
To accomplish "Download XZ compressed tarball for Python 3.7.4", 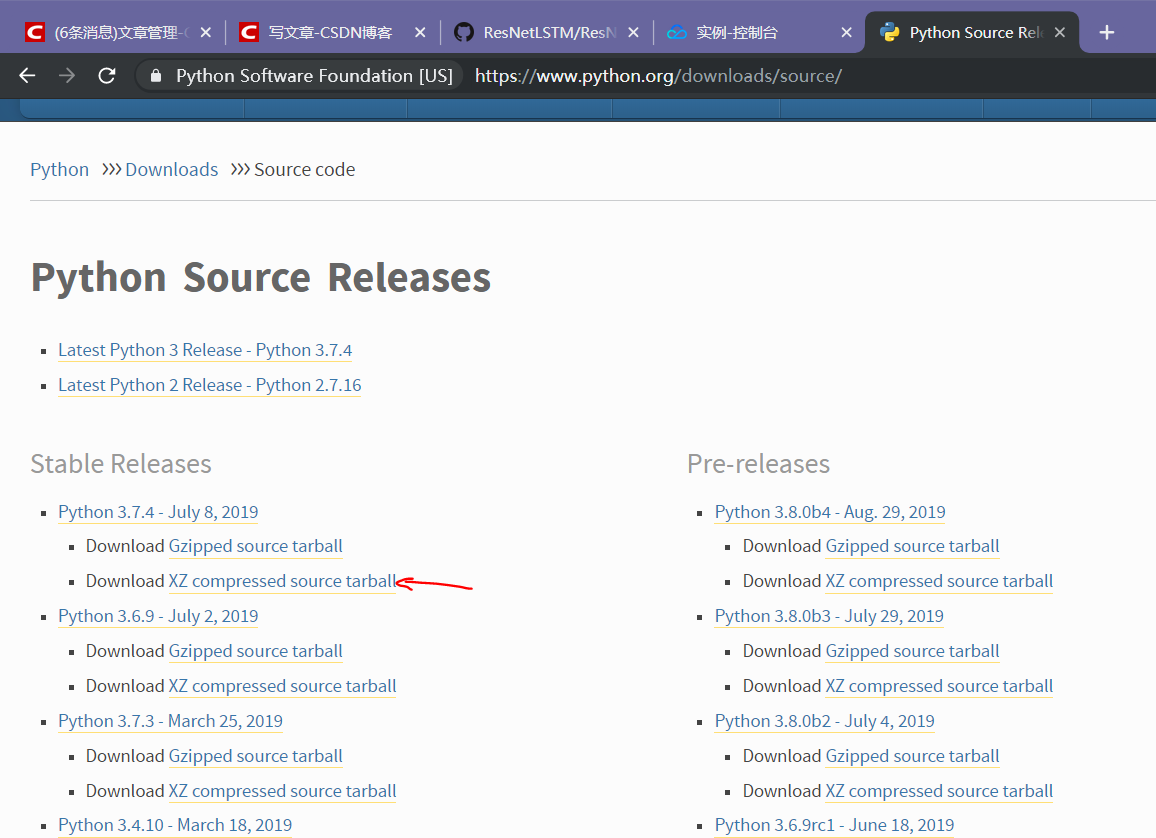I will pyautogui.click(x=282, y=582).
